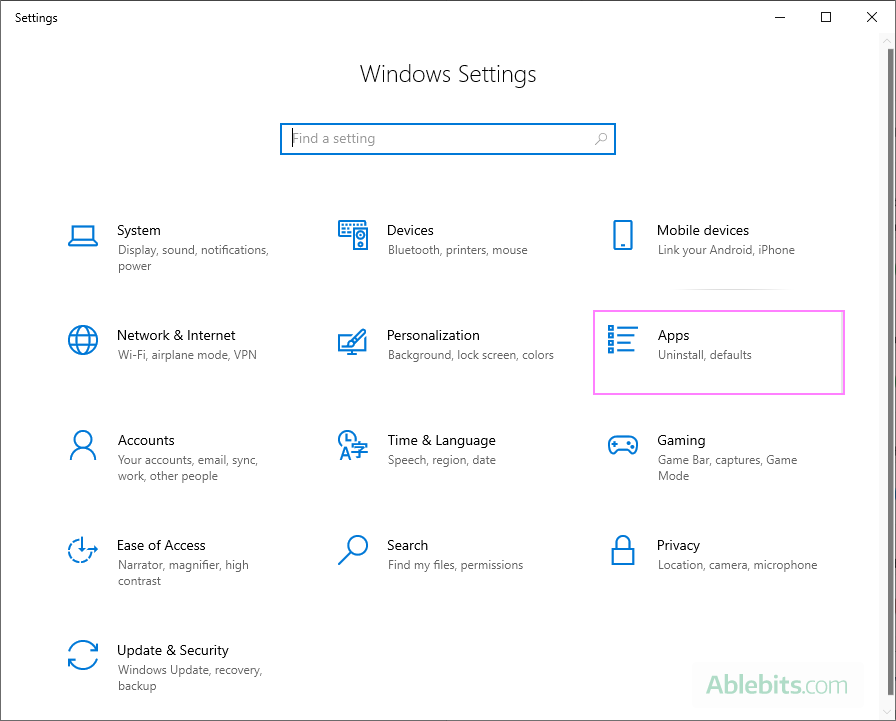Open the Personalization paintbrush icon
The height and width of the screenshot is (721, 896).
point(353,341)
